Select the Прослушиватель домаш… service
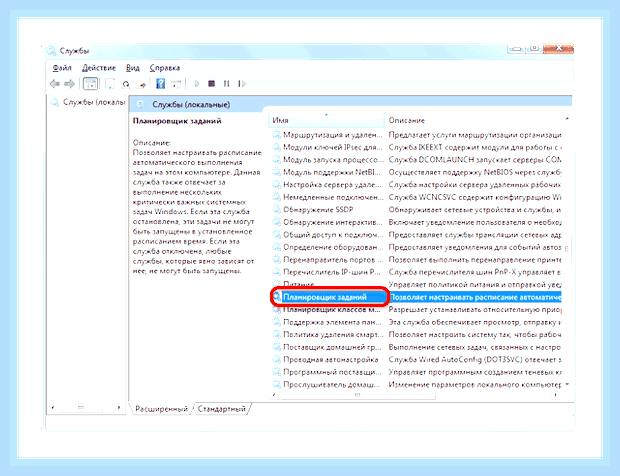The image size is (620, 476). coord(331,384)
